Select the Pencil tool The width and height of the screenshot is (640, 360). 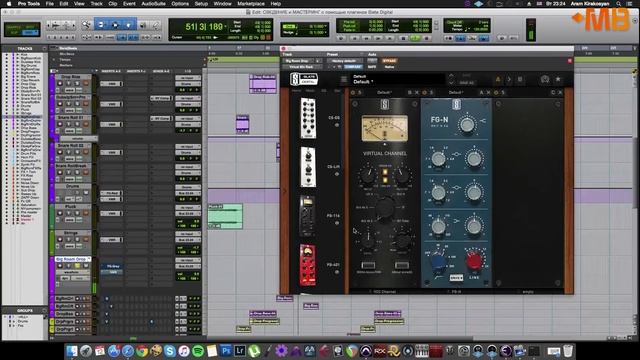click(x=156, y=25)
